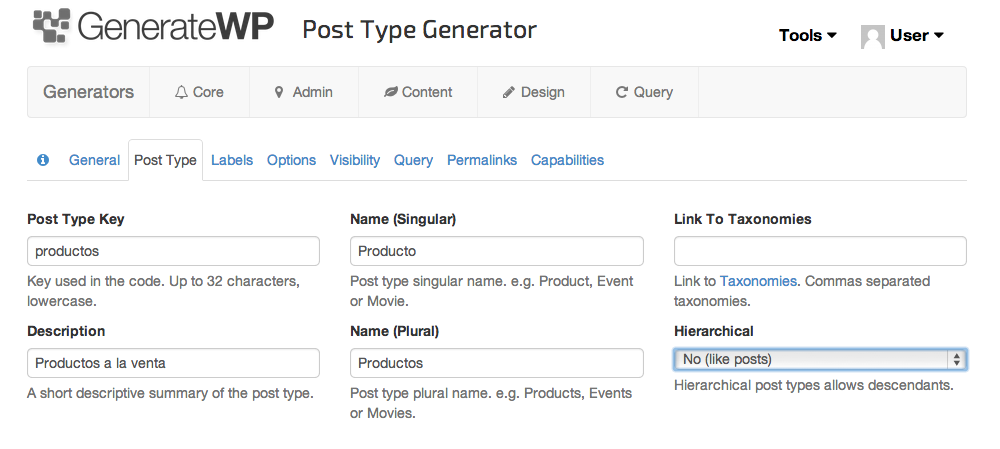Image resolution: width=1000 pixels, height=449 pixels.
Task: Click the leaf icon beside Content
Action: pyautogui.click(x=390, y=92)
